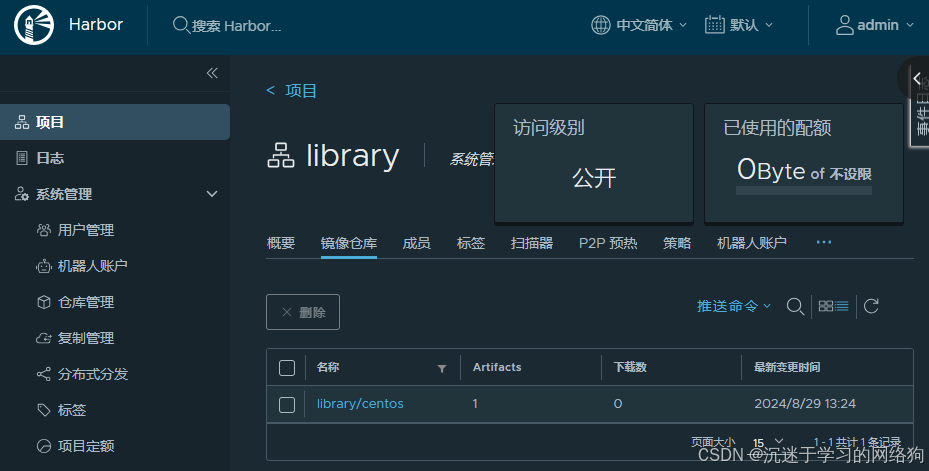This screenshot has width=929, height=471.
Task: Sort by 最新变更时间 column header
Action: [787, 367]
